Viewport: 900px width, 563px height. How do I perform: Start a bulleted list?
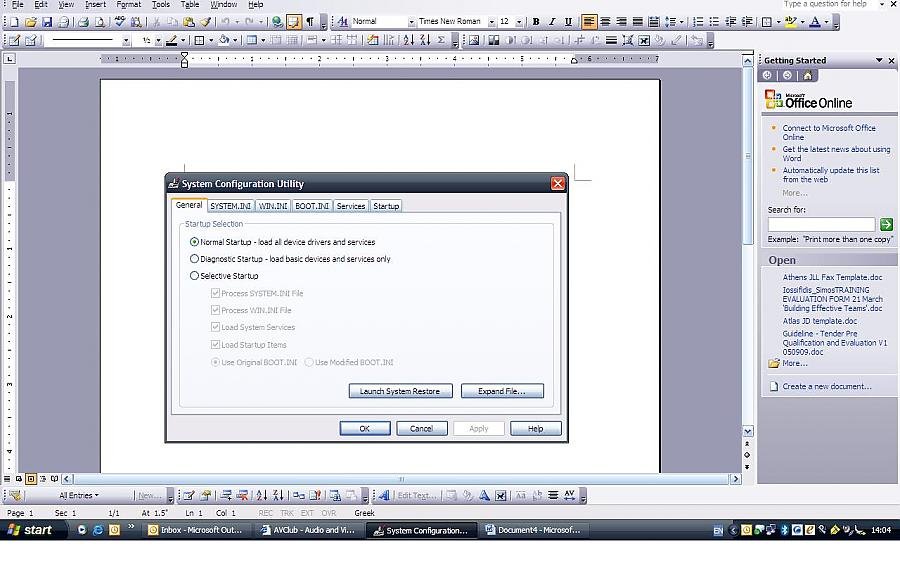click(x=714, y=22)
